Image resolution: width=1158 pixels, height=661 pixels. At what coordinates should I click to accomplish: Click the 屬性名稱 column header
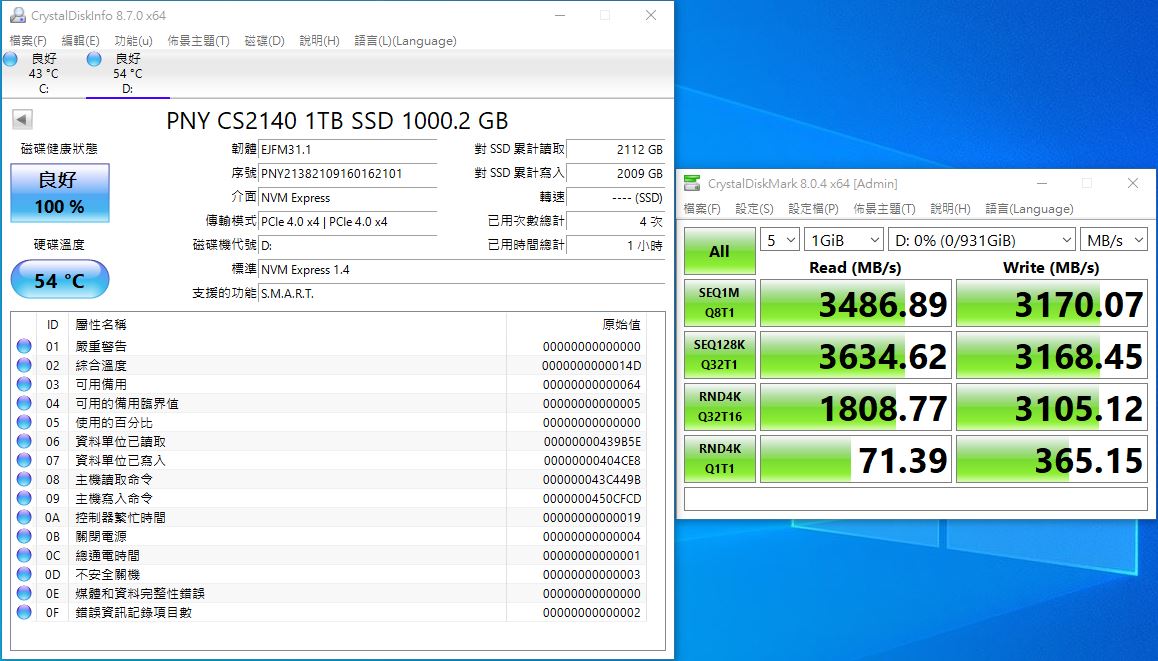(x=287, y=324)
